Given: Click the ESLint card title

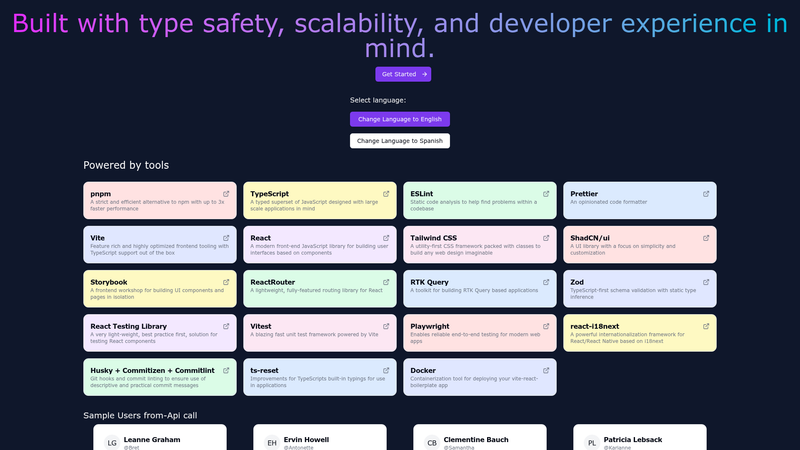Looking at the screenshot, I should 421,194.
